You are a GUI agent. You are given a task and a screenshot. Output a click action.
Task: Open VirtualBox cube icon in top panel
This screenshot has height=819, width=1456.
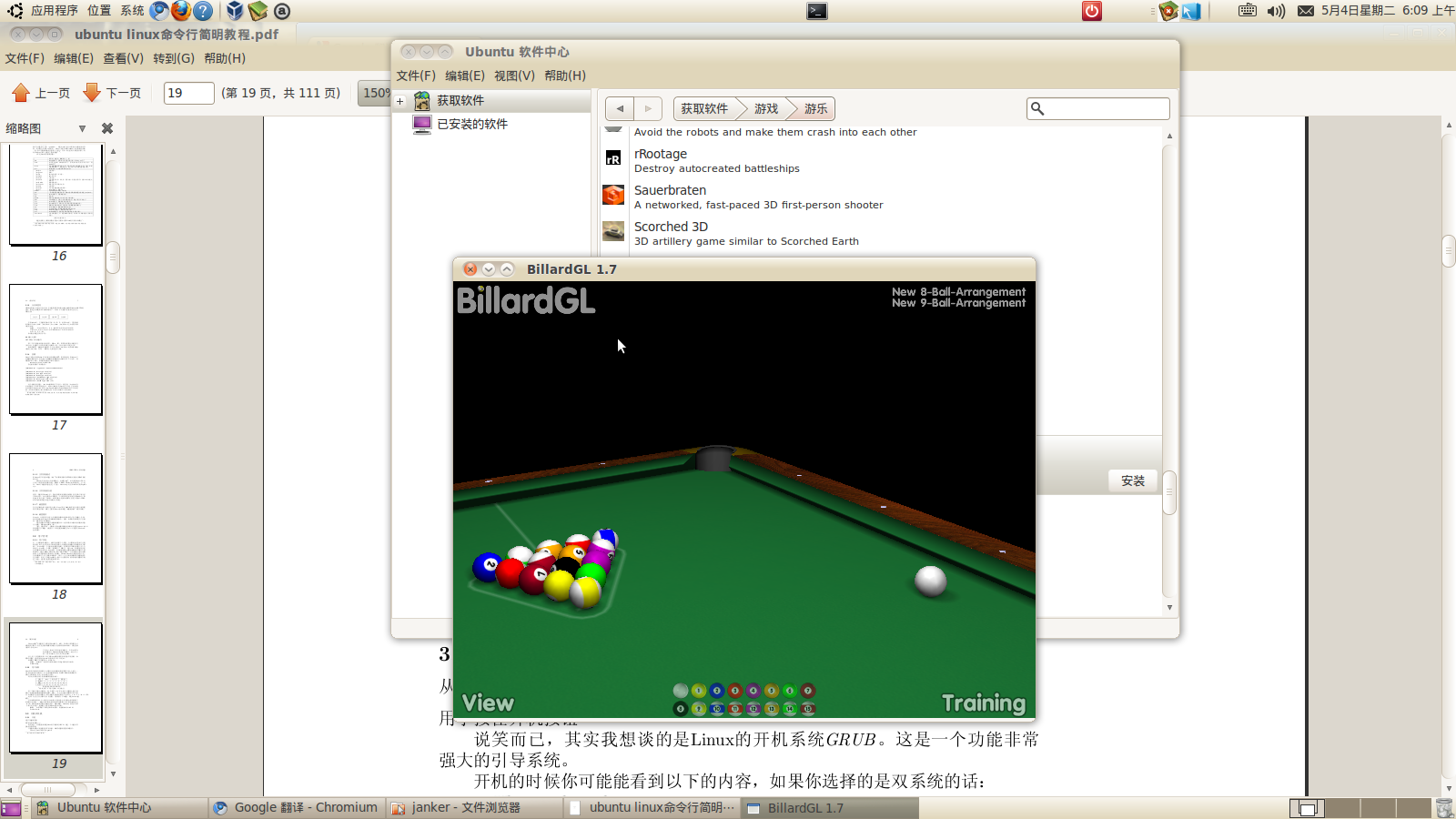click(235, 11)
